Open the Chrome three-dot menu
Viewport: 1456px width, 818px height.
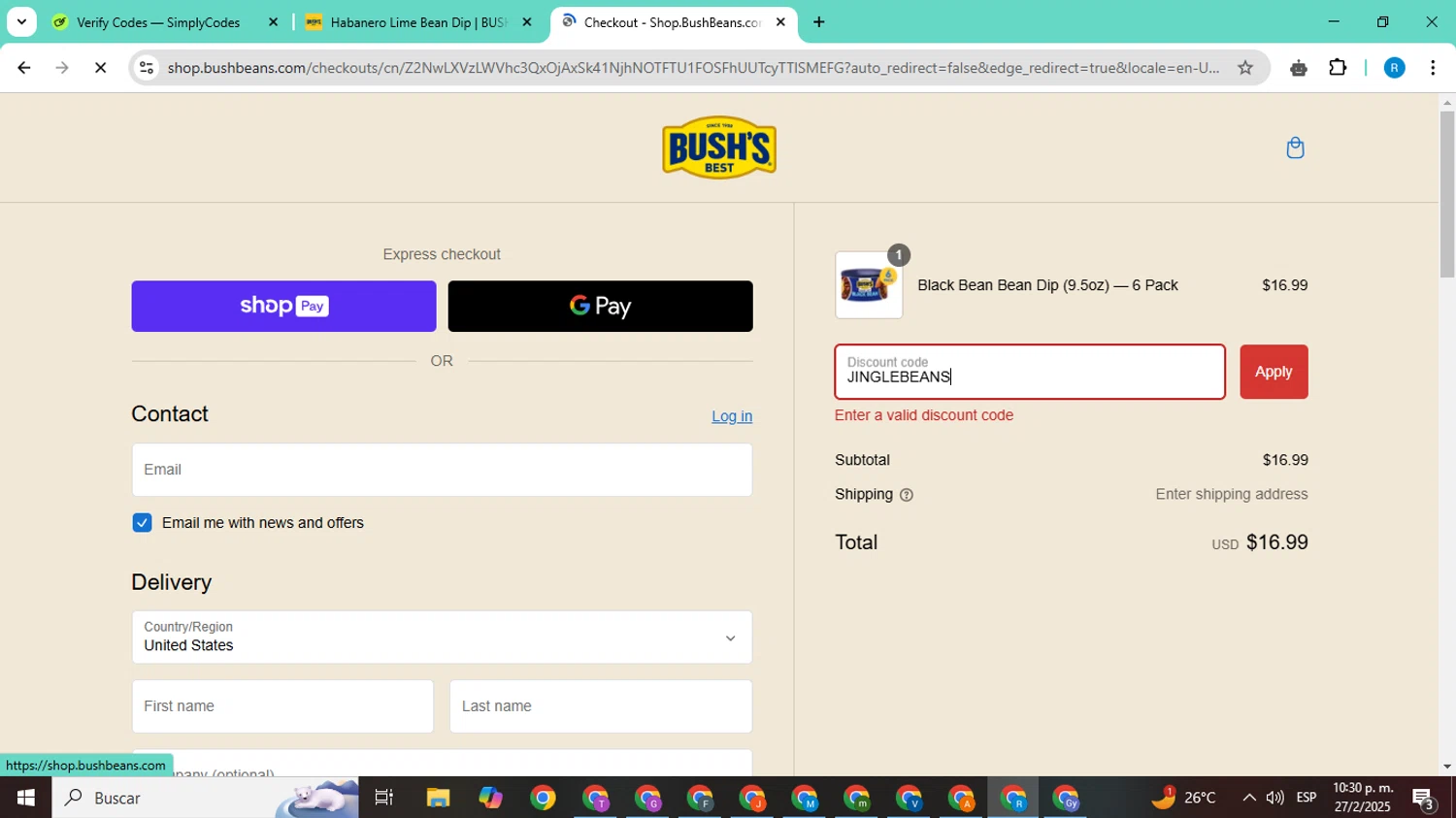[x=1433, y=68]
